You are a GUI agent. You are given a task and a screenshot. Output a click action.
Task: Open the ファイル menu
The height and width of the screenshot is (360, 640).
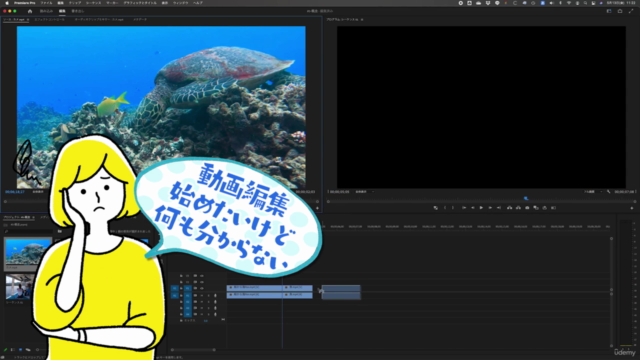(x=46, y=3)
